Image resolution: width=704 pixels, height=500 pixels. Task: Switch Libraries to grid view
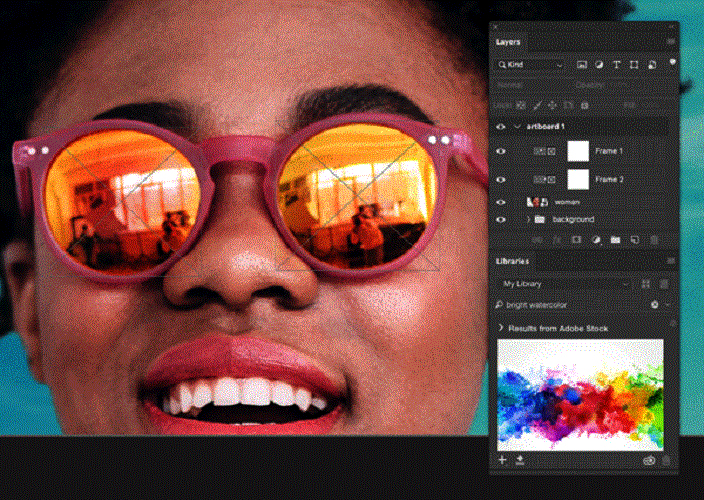[646, 284]
